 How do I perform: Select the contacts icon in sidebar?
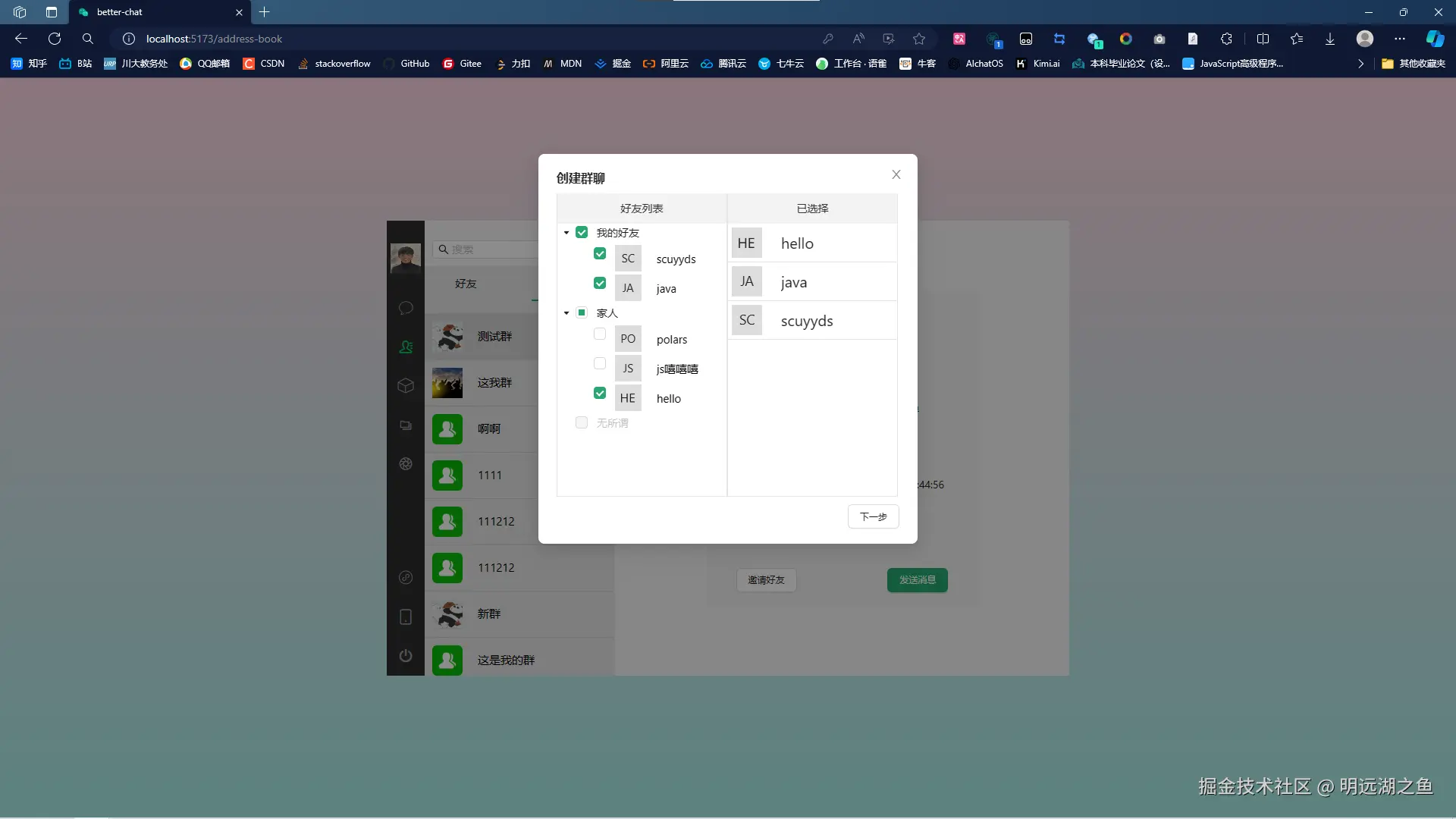click(406, 347)
